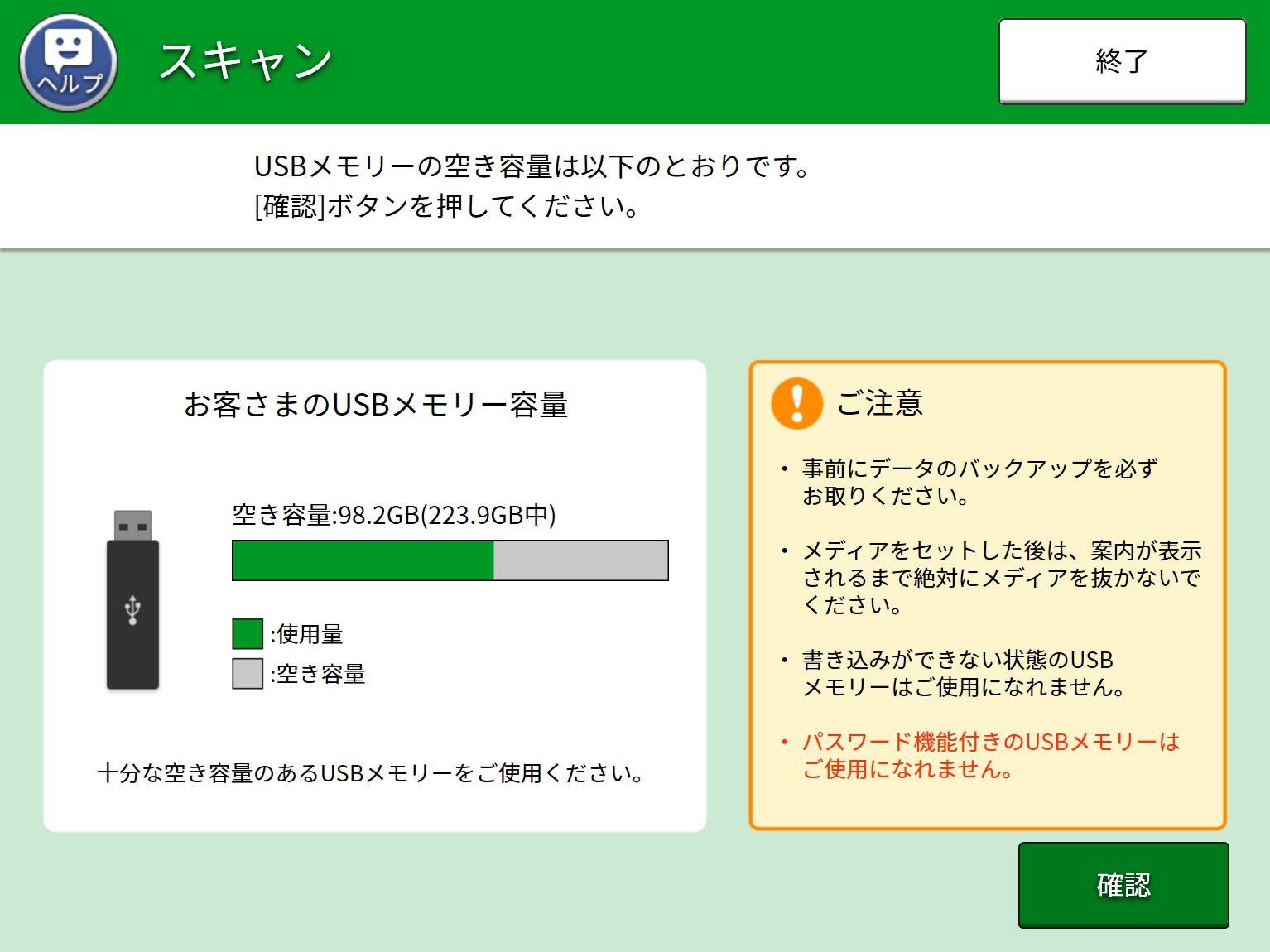
Task: Click the gray free portion of capacity bar
Action: (580, 560)
